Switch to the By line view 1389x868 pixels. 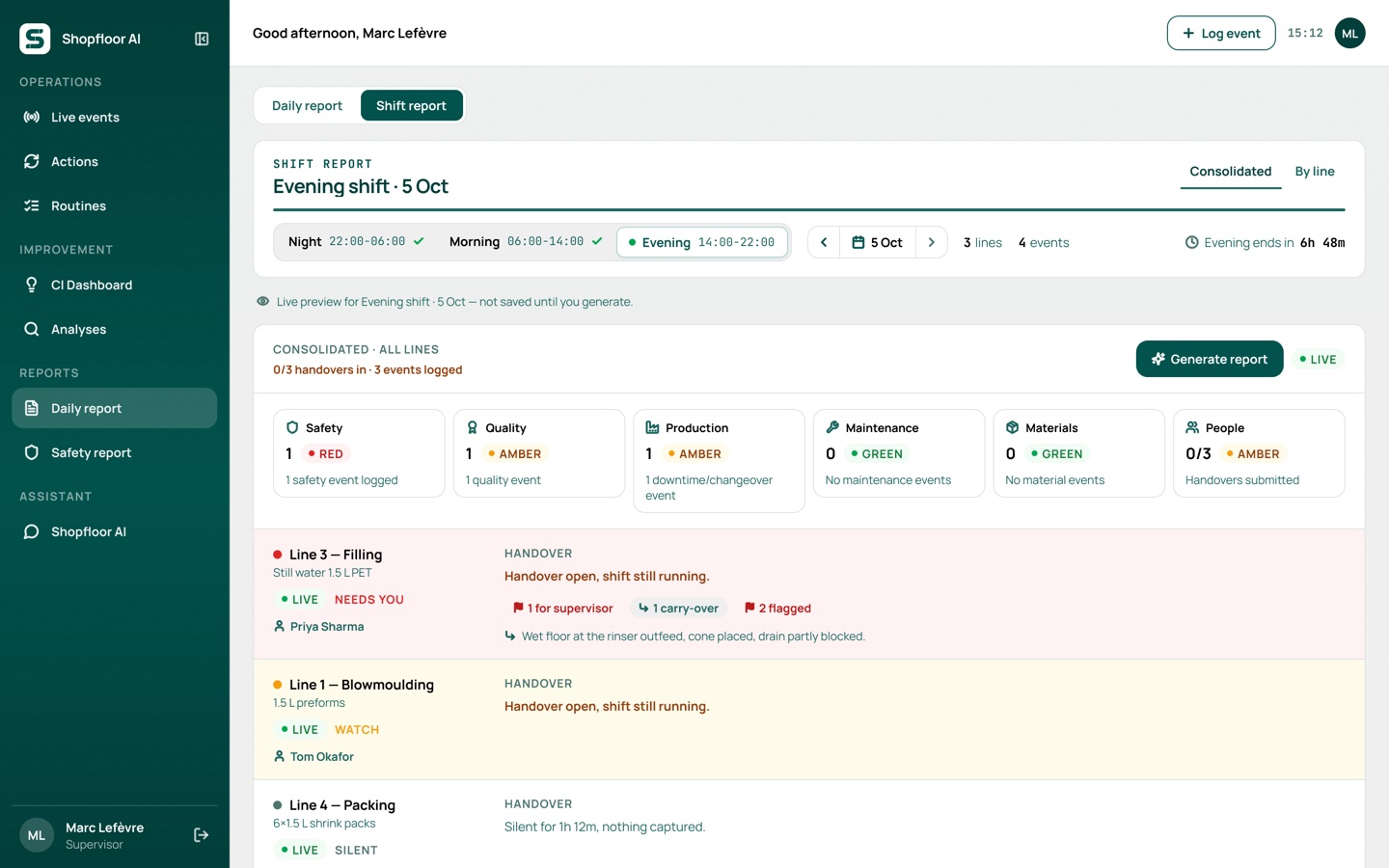[x=1315, y=172]
